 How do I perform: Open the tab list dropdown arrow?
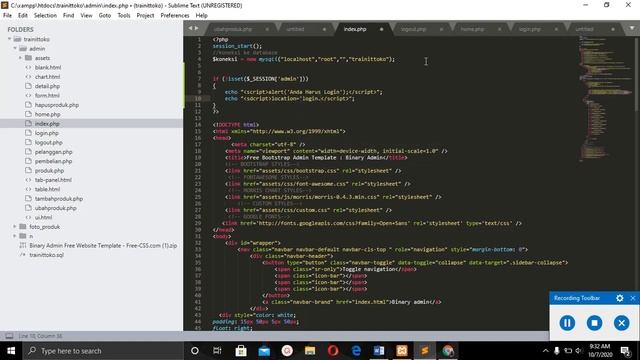pos(632,28)
